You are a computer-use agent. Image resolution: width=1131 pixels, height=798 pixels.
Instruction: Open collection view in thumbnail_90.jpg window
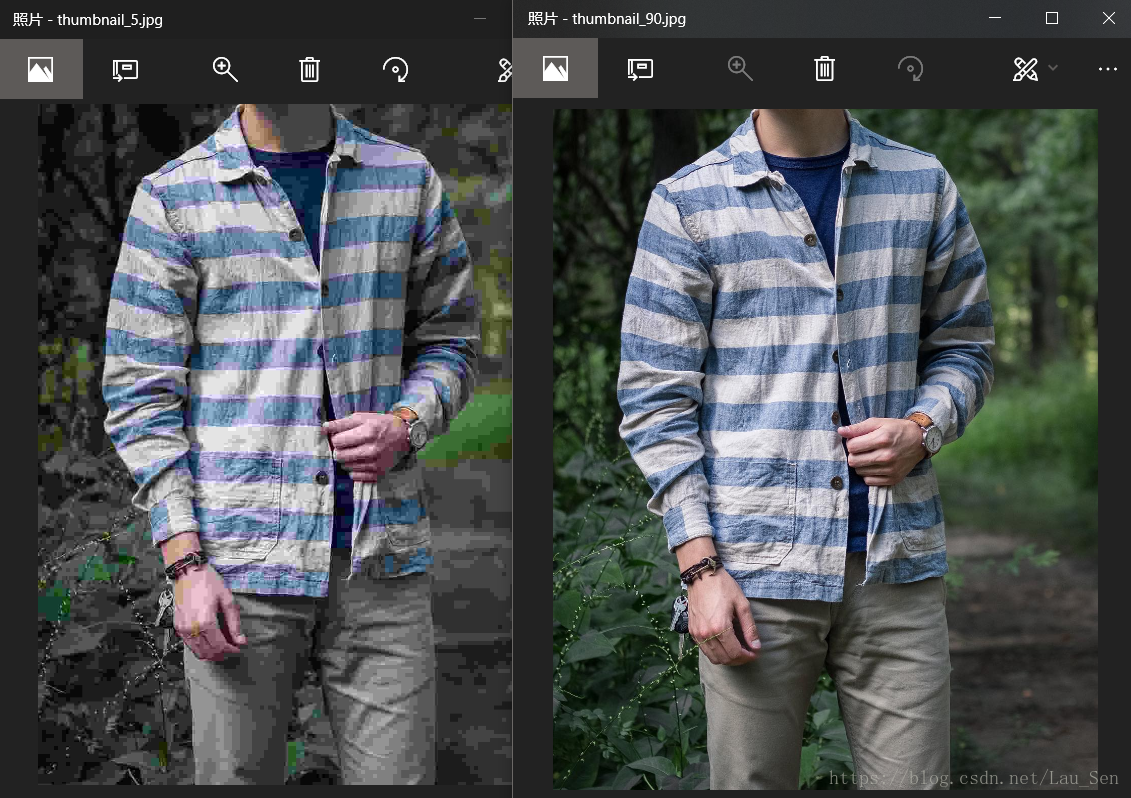555,69
